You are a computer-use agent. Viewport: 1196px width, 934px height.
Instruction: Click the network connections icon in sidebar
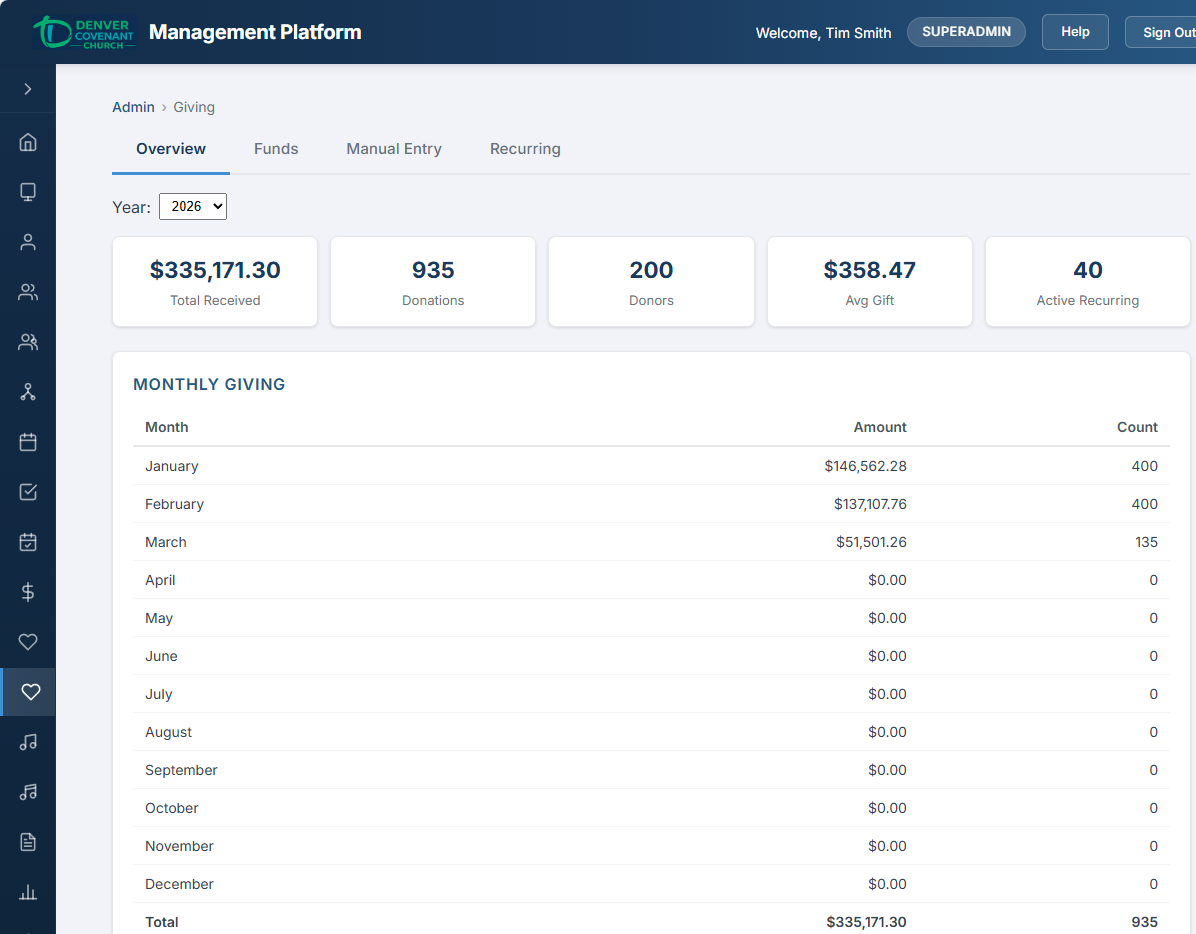click(x=28, y=392)
